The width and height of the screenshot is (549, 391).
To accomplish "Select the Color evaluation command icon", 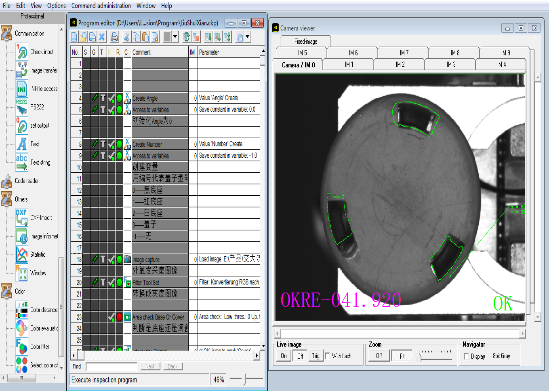I will pyautogui.click(x=22, y=328).
